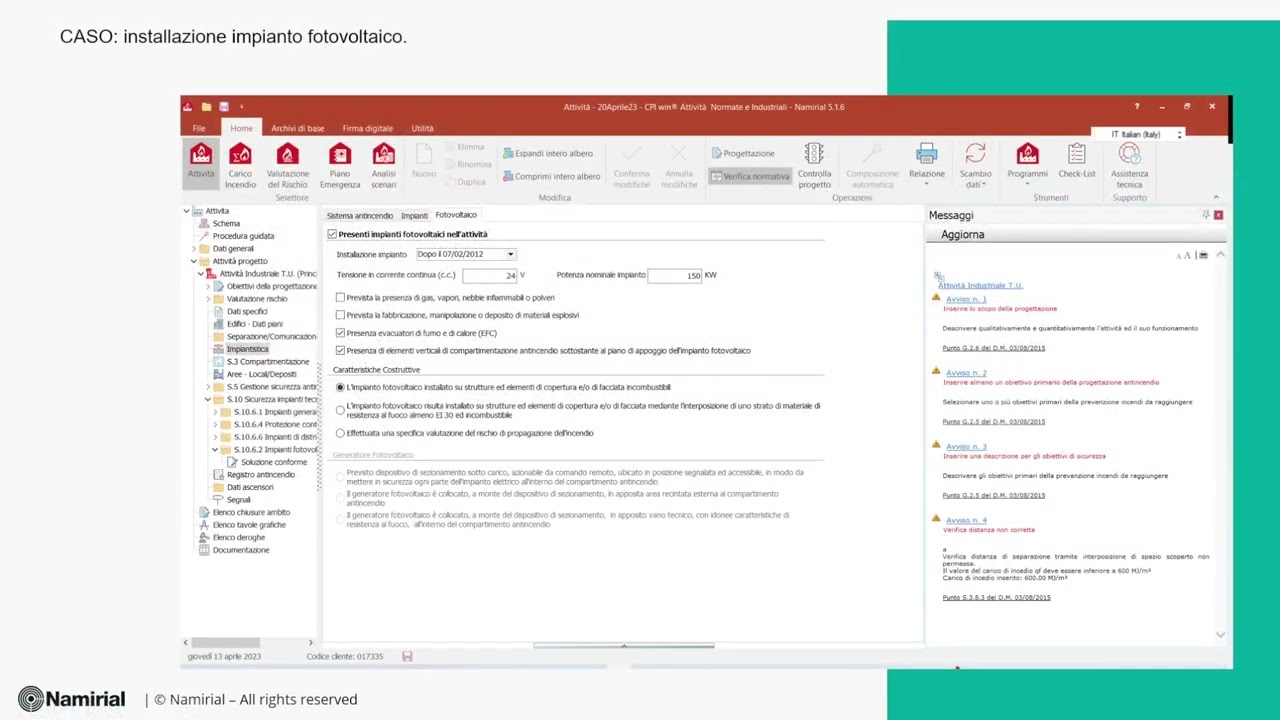Image resolution: width=1280 pixels, height=720 pixels.
Task: Switch to Firma digitale ribbon tab
Action: pyautogui.click(x=367, y=128)
